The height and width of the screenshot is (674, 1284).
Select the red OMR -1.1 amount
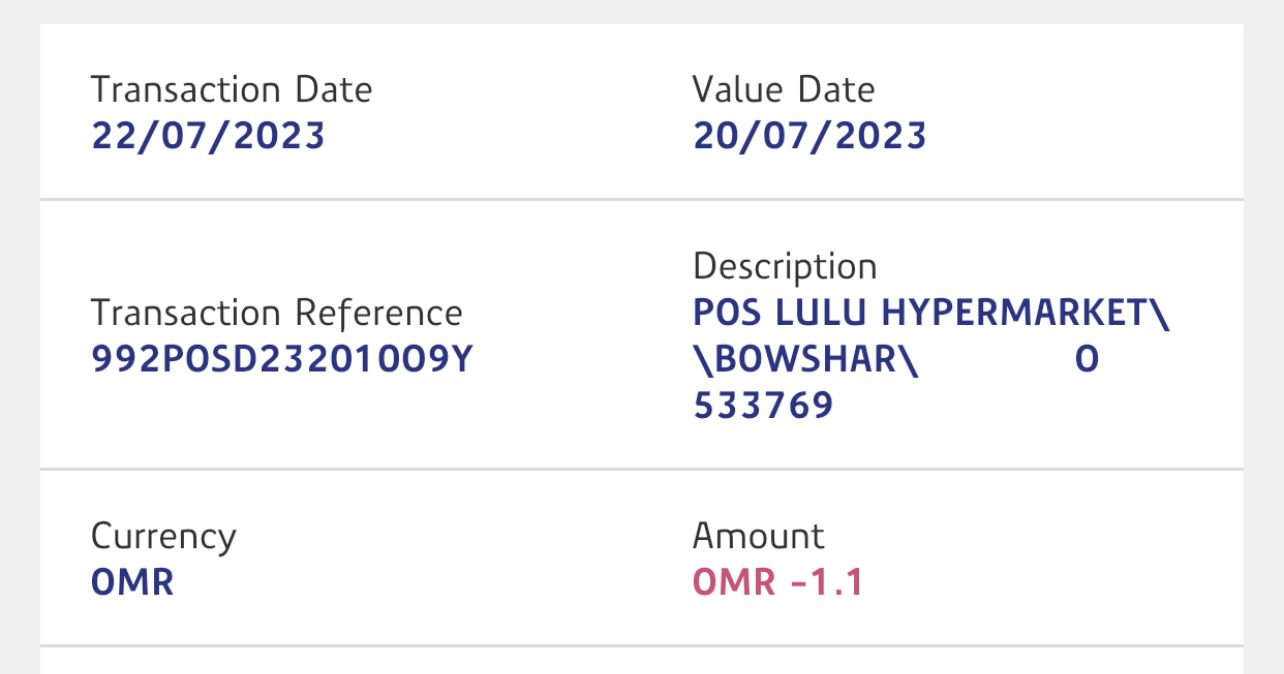(777, 582)
